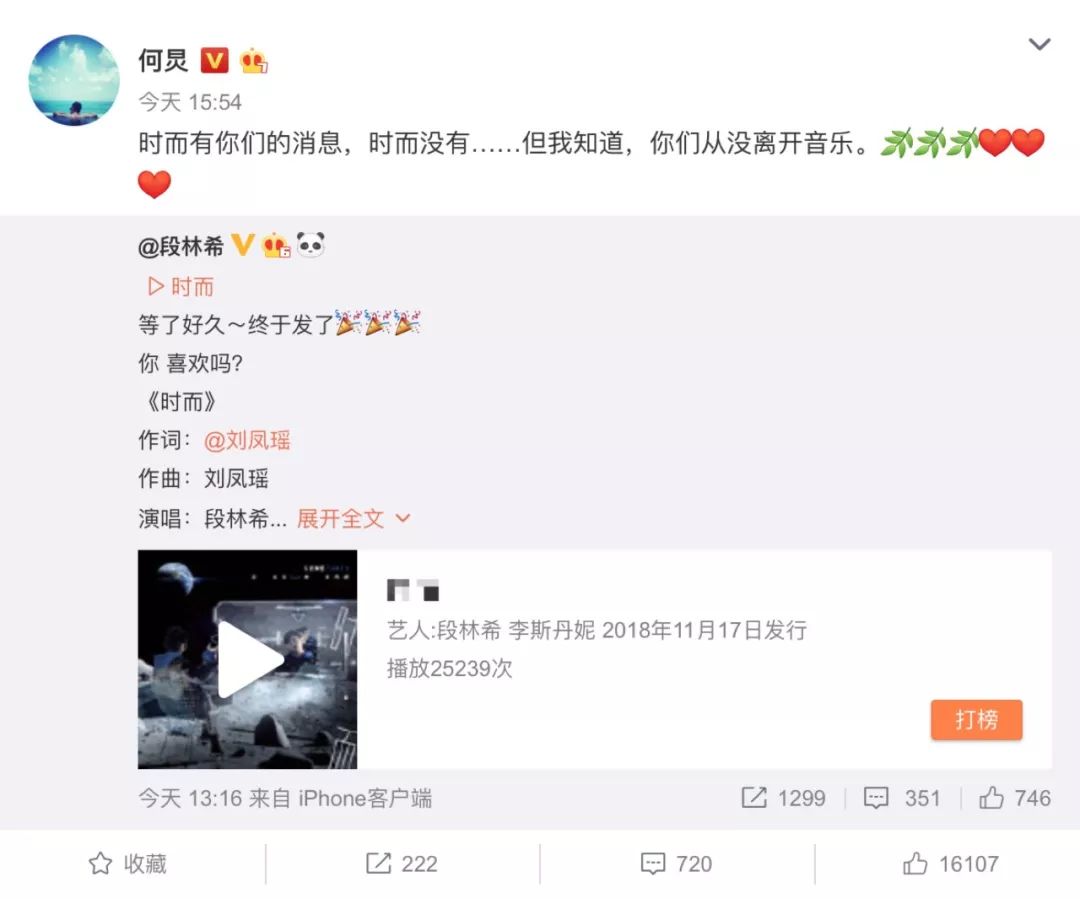Like 何炅's post showing 16107
The width and height of the screenshot is (1080, 899).
click(951, 863)
